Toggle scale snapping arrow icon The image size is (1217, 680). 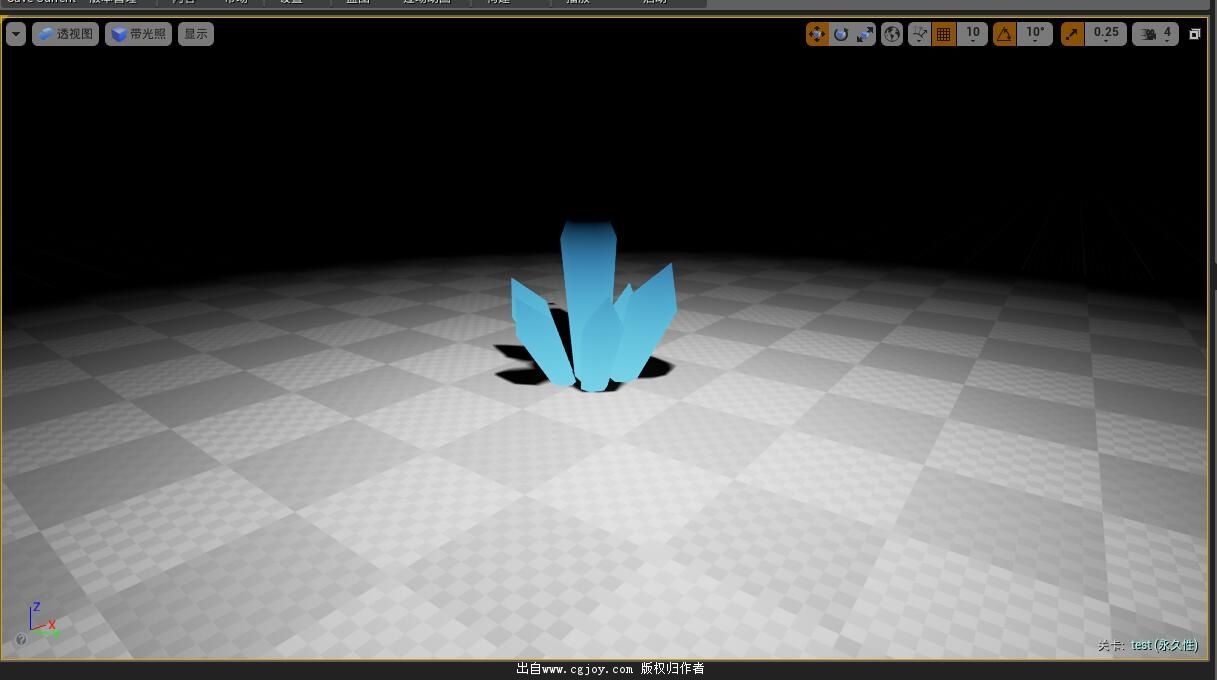[x=1072, y=34]
